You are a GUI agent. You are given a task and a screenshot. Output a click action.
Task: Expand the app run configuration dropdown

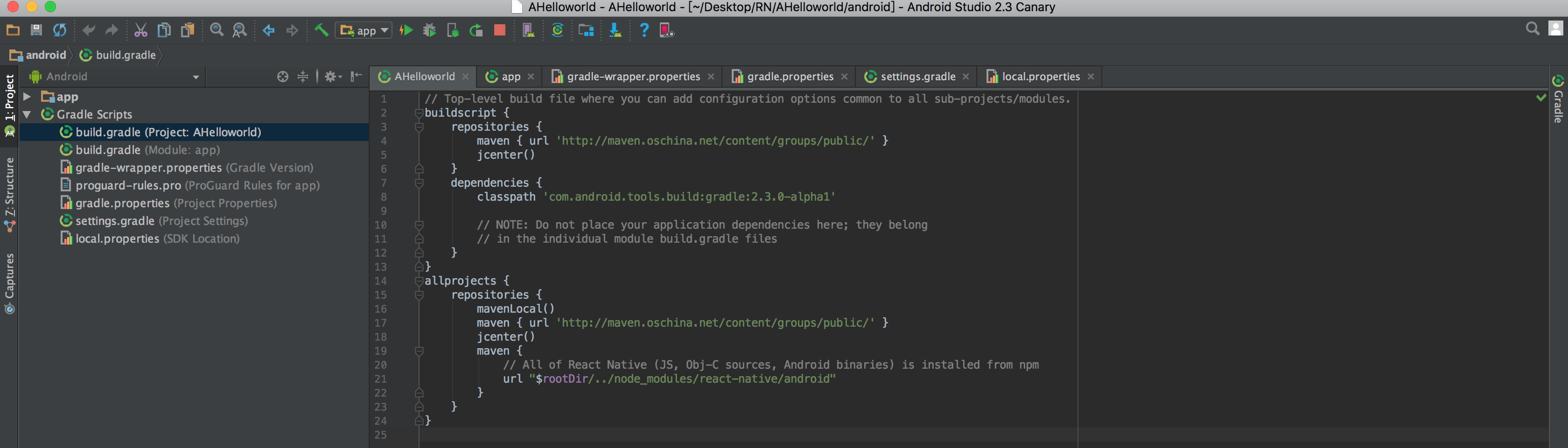[384, 30]
